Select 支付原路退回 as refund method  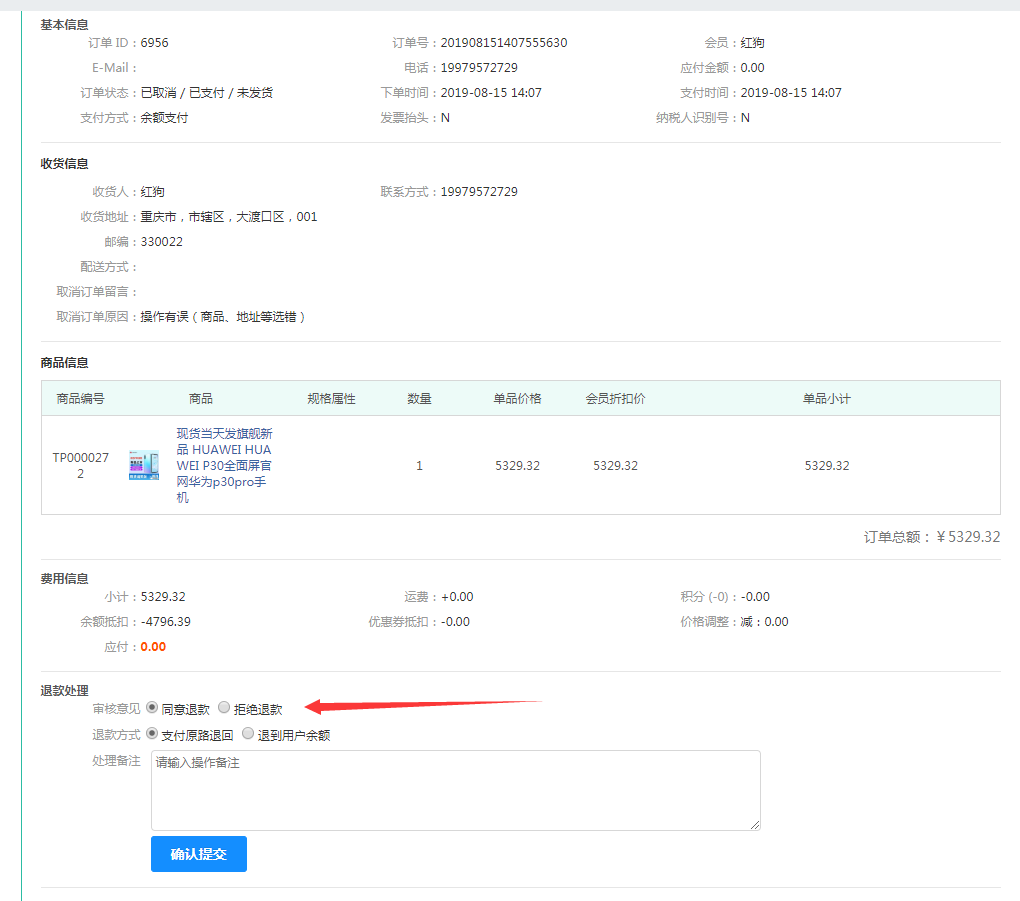pos(152,734)
